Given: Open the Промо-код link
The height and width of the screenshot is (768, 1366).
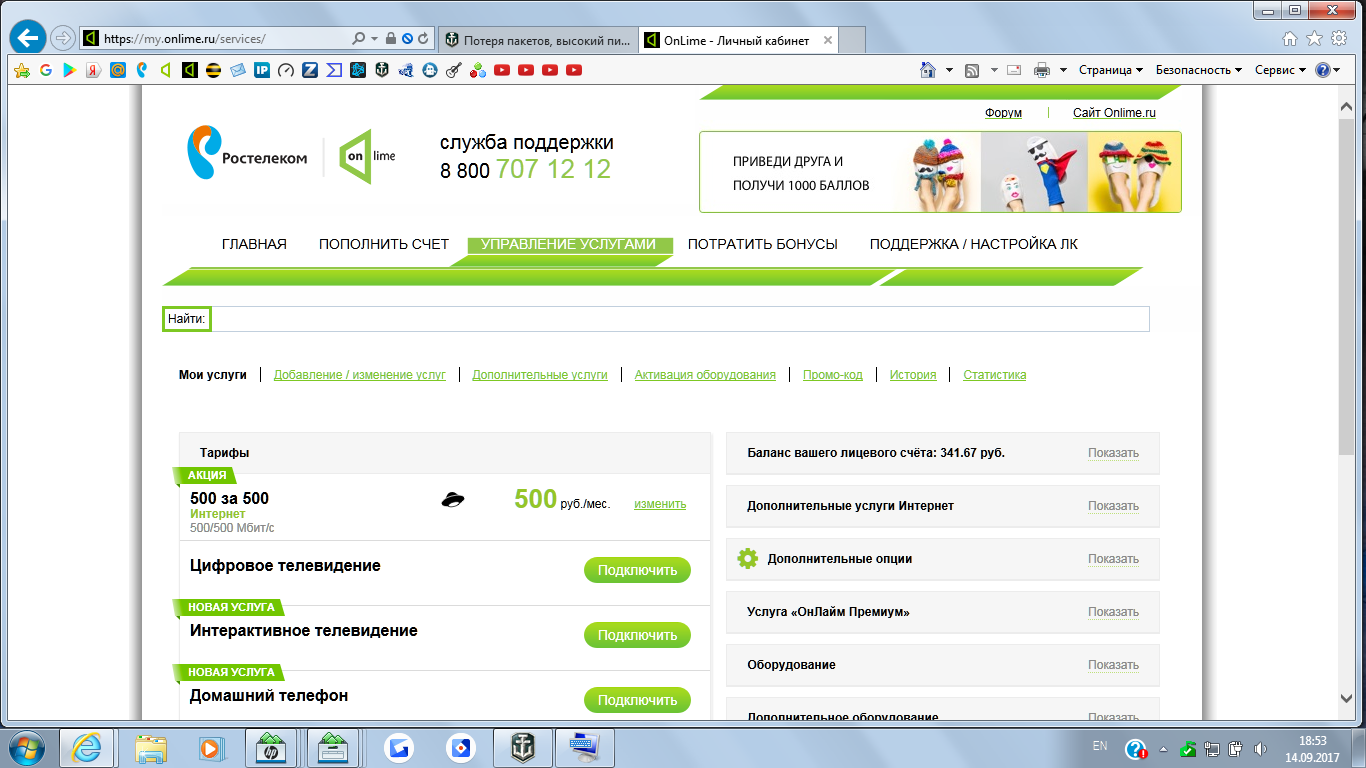Looking at the screenshot, I should tap(832, 375).
